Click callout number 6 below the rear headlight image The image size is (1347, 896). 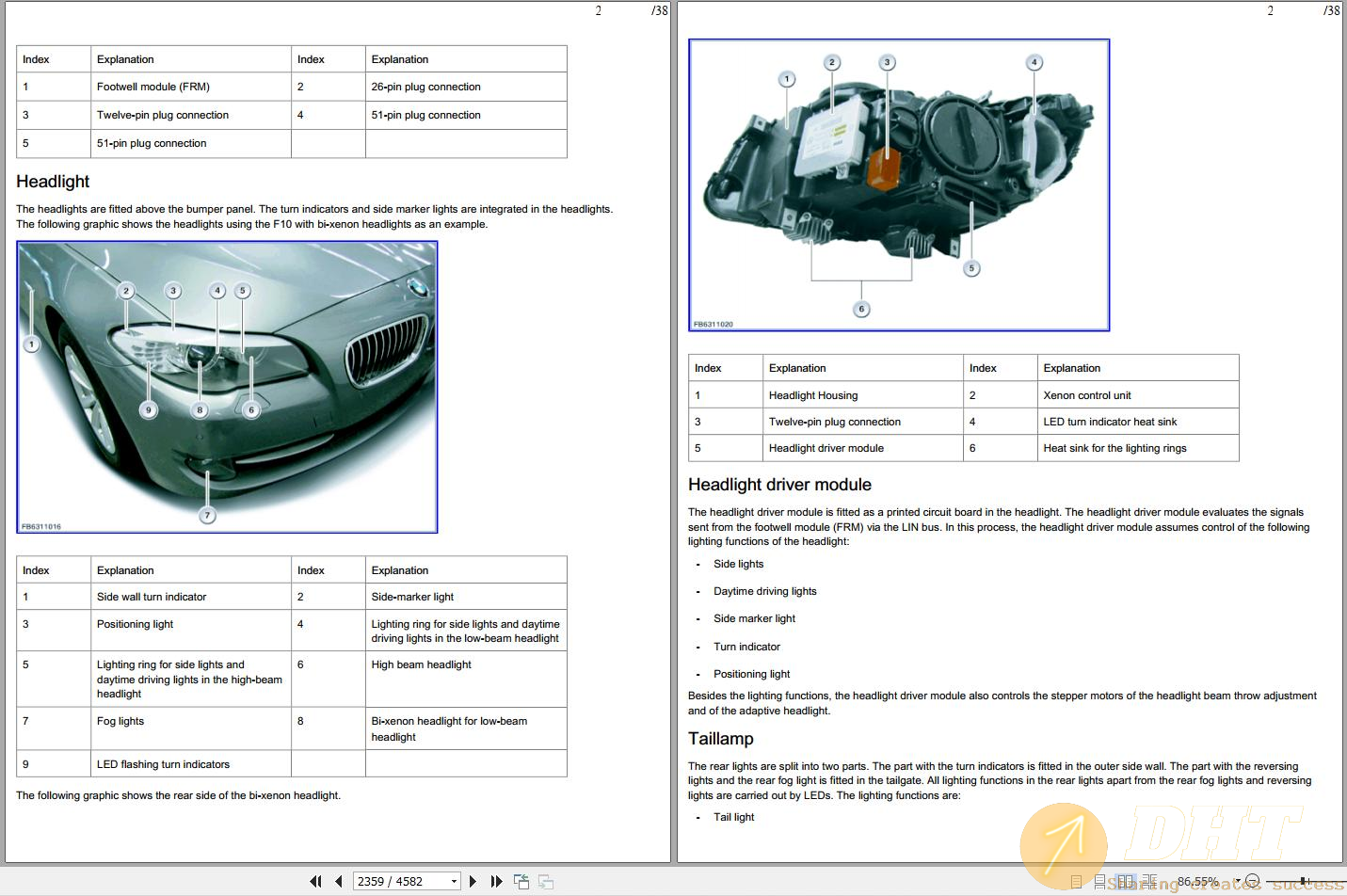click(861, 309)
